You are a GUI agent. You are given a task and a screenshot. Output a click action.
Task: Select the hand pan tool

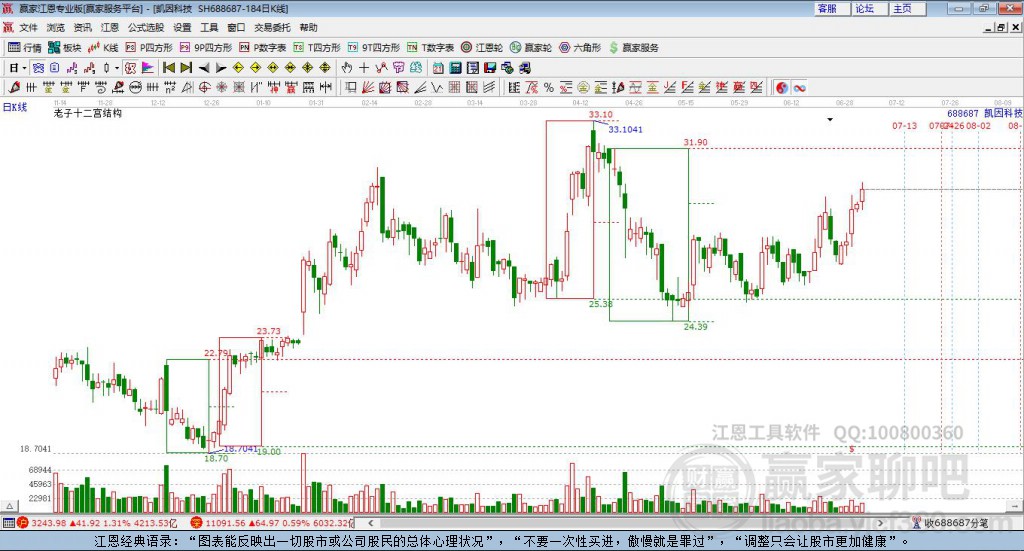point(347,68)
